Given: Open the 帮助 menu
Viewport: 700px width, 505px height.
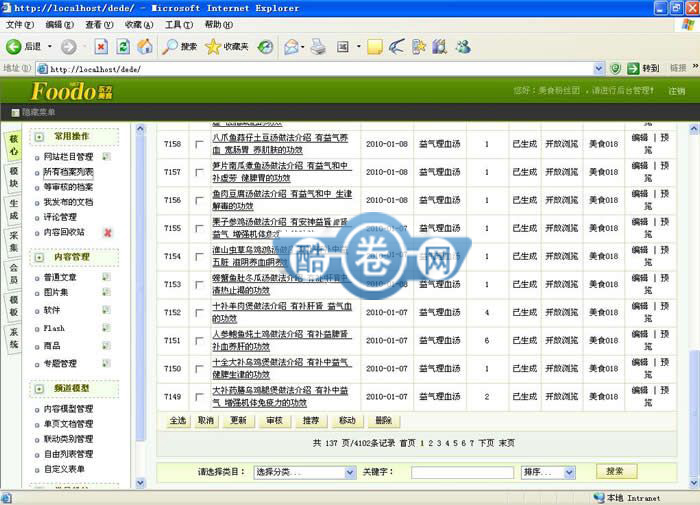Looking at the screenshot, I should (x=218, y=25).
